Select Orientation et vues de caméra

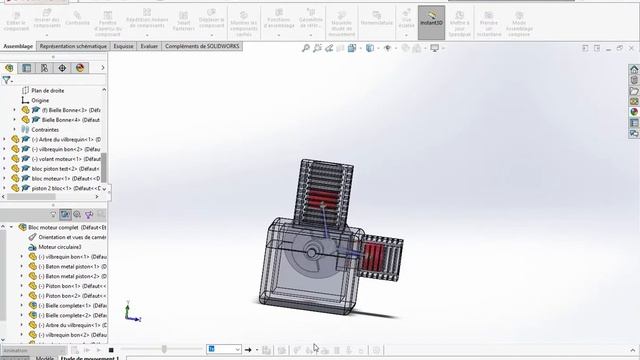click(72, 237)
